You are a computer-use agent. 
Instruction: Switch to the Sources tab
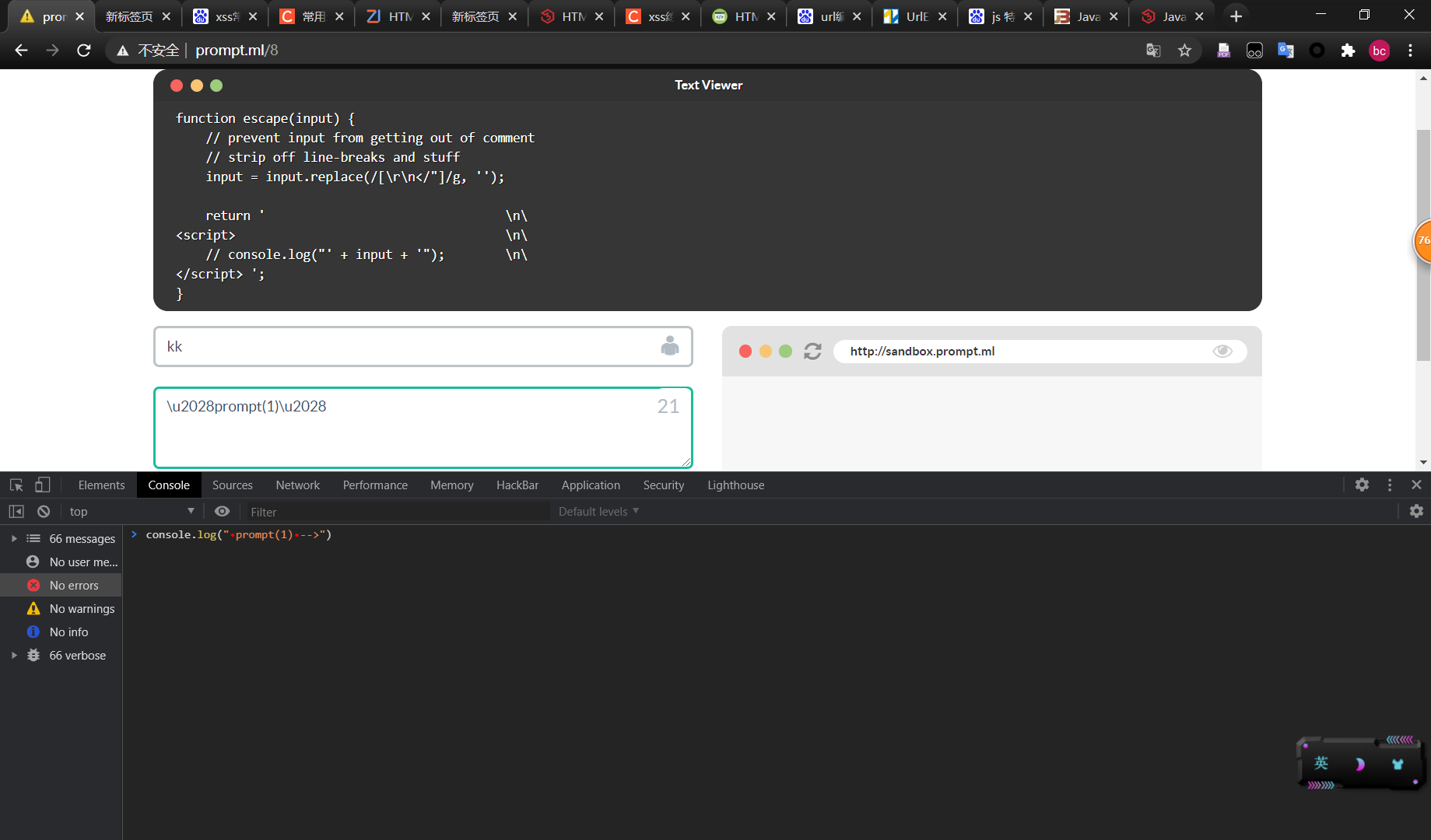(x=232, y=485)
